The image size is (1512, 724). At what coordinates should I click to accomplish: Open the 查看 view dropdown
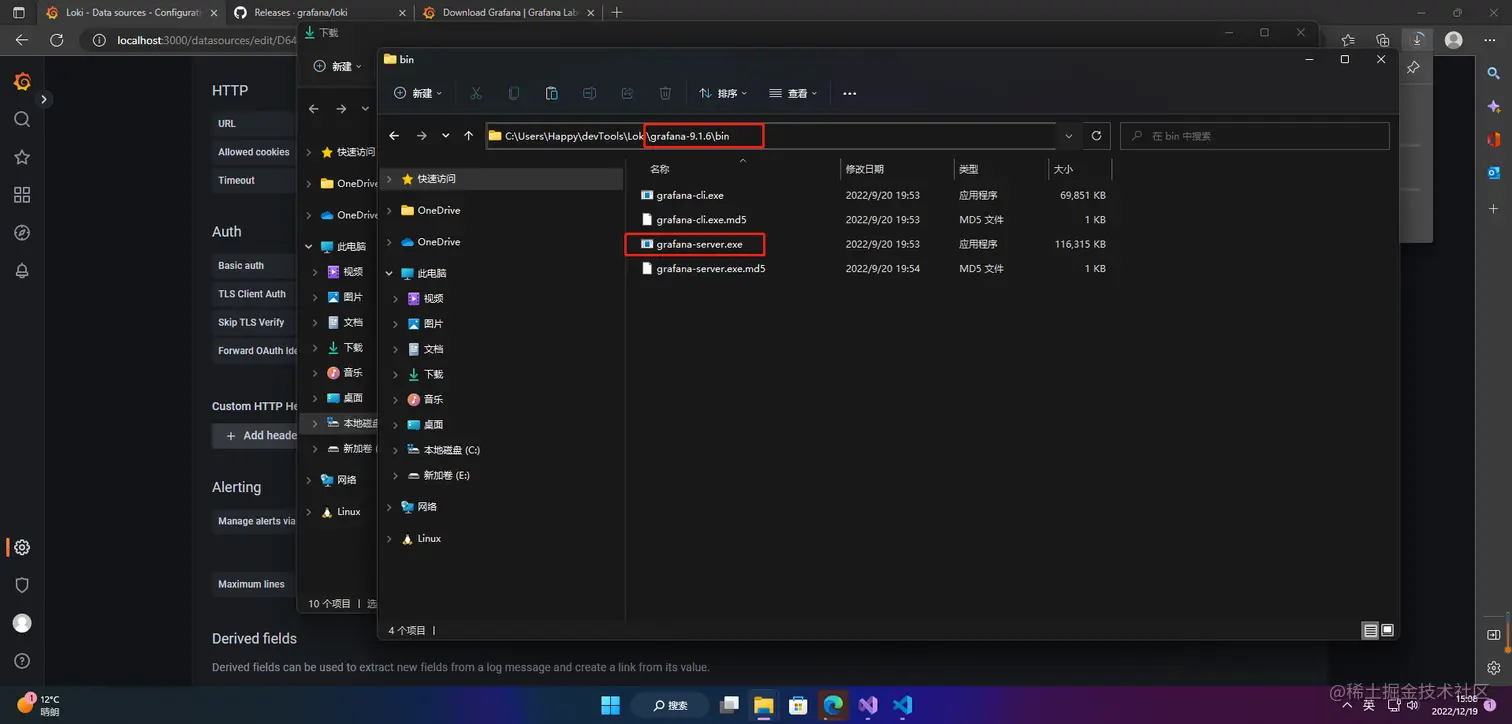coord(793,93)
